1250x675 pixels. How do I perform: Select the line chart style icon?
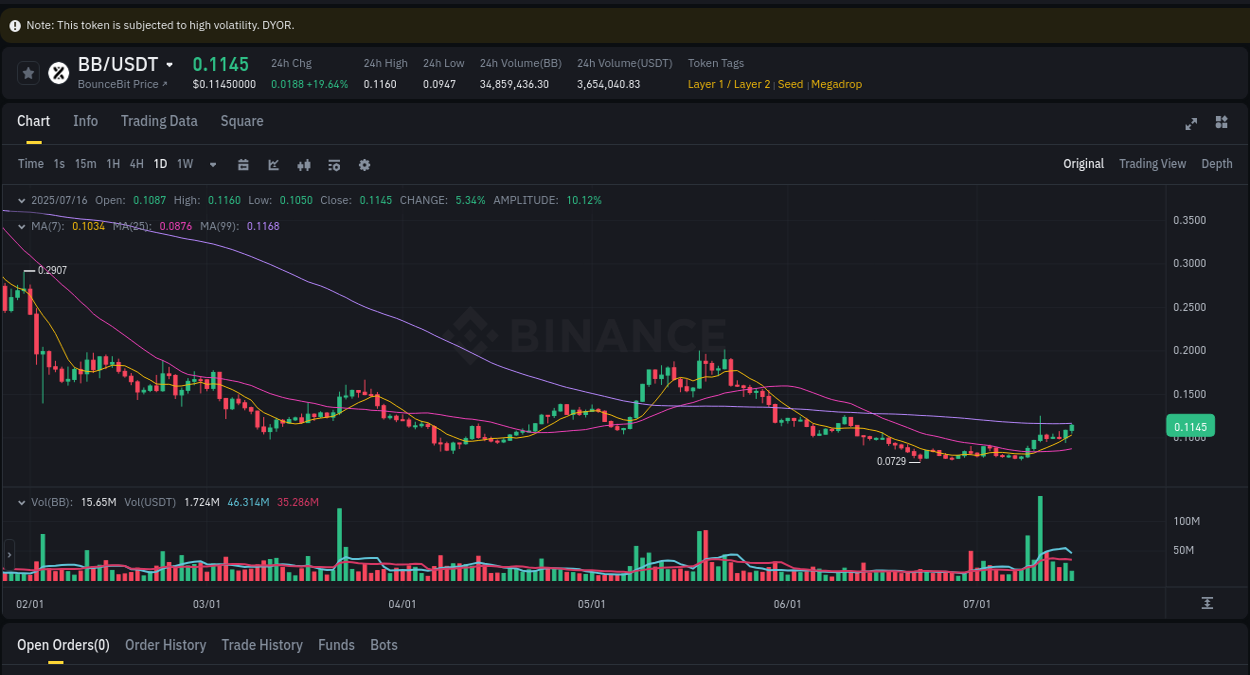pyautogui.click(x=273, y=164)
